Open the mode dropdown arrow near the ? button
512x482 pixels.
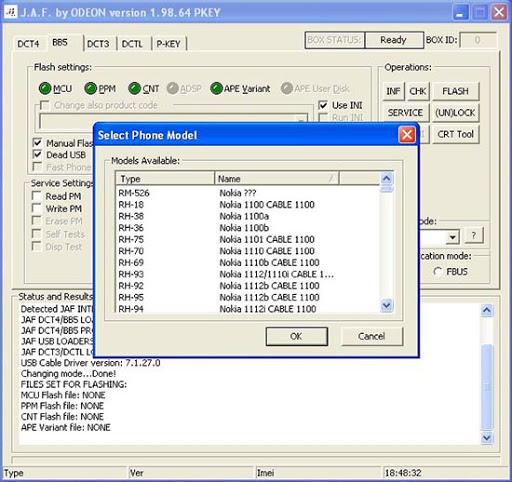453,237
